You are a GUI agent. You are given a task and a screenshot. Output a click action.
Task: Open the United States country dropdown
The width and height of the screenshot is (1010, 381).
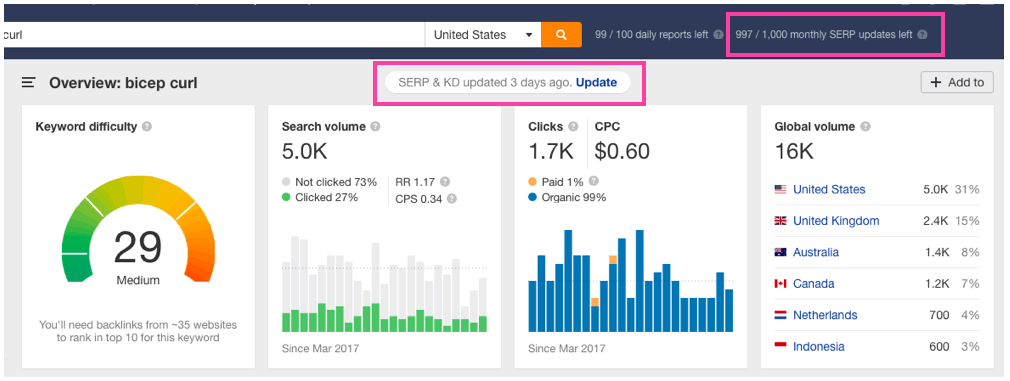click(x=483, y=35)
